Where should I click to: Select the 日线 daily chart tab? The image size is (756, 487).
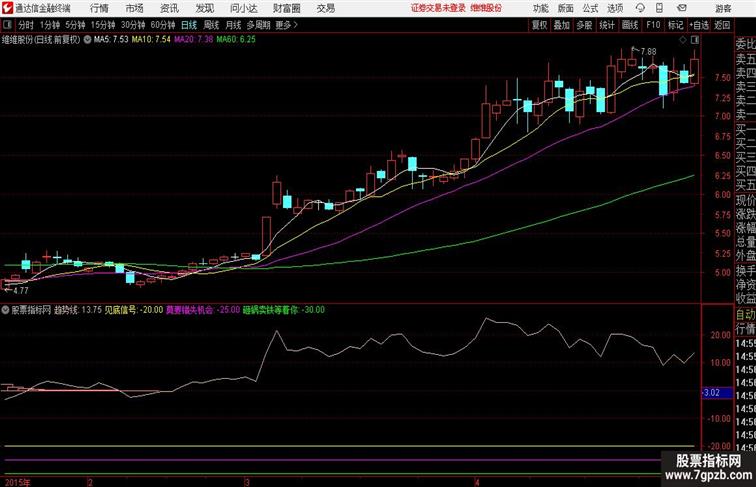click(x=189, y=25)
